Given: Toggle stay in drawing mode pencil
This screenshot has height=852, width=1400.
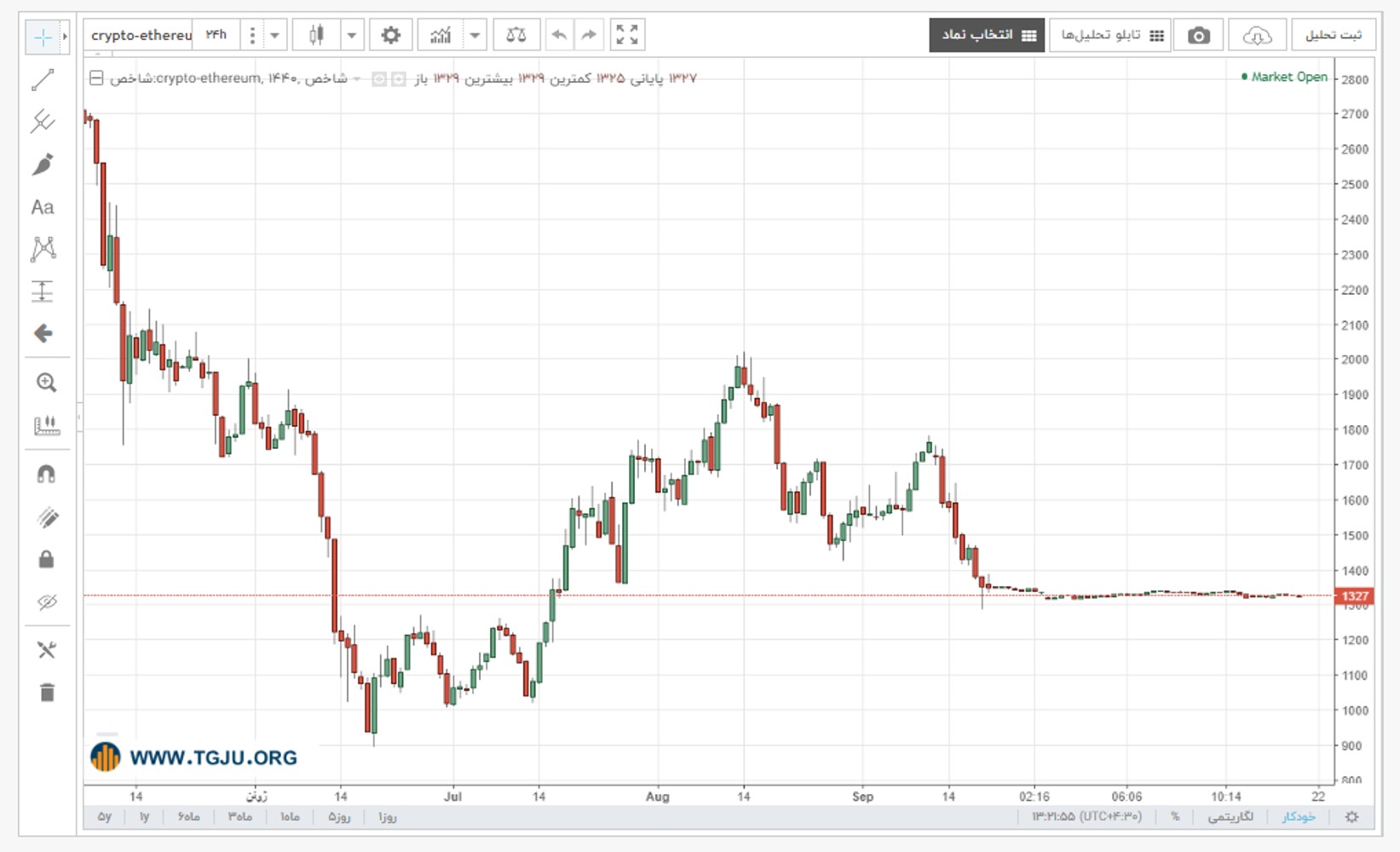Looking at the screenshot, I should pyautogui.click(x=47, y=517).
